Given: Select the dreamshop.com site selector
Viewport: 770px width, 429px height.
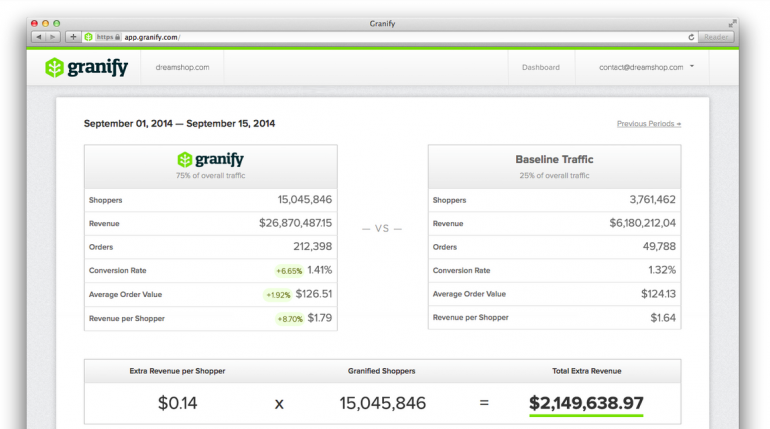Looking at the screenshot, I should click(183, 68).
